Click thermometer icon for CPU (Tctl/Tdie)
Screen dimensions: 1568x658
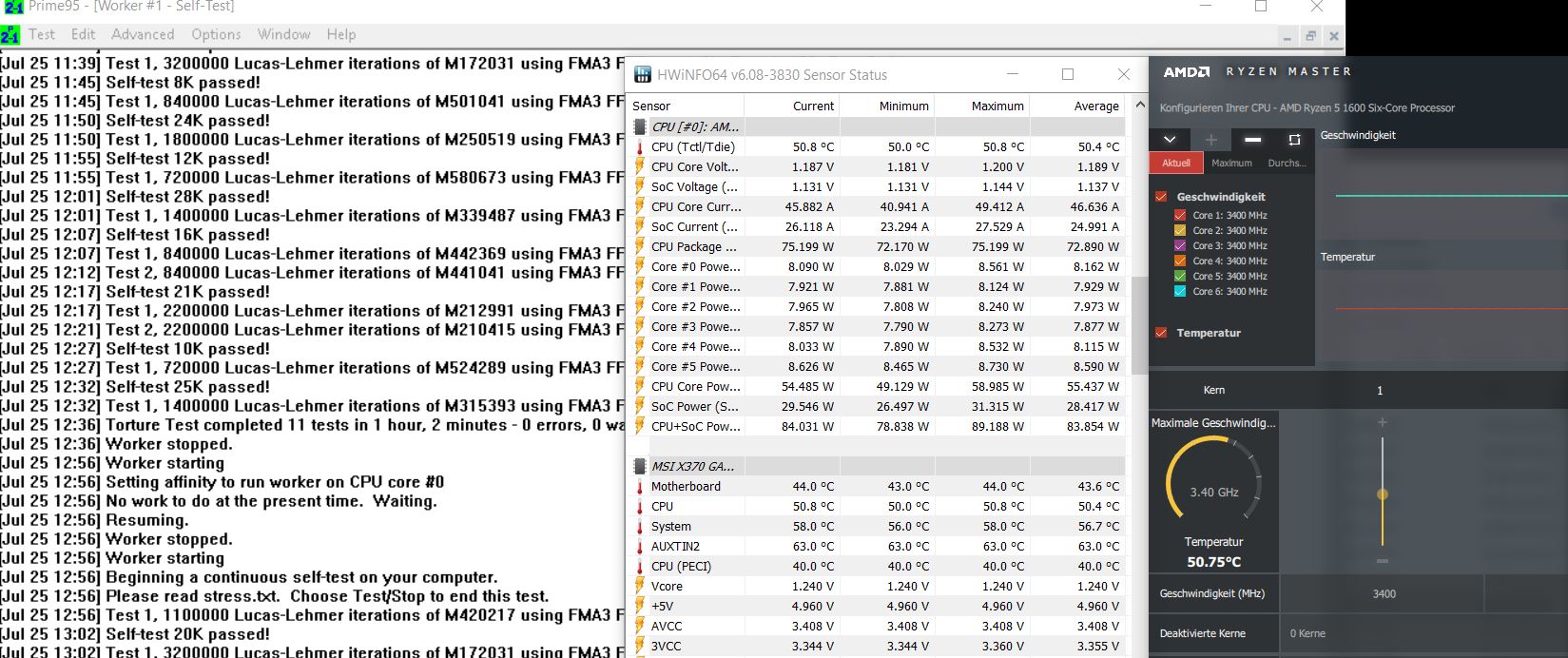(640, 146)
